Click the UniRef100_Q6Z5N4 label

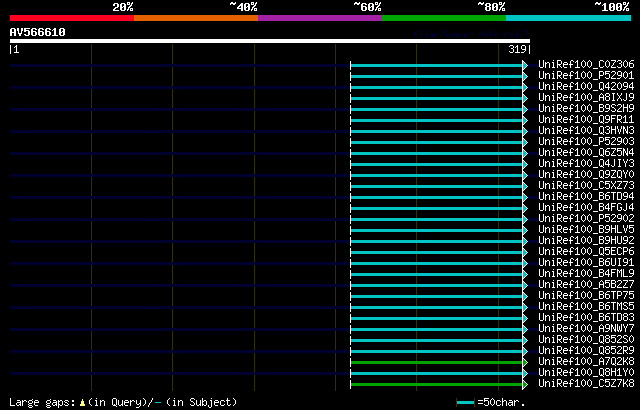click(x=586, y=153)
